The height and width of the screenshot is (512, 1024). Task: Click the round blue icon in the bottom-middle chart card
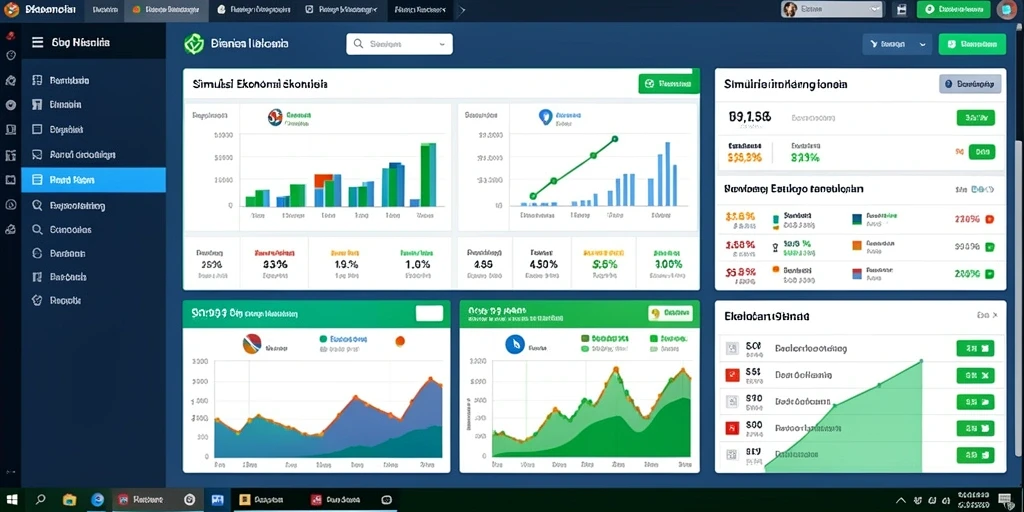pos(515,344)
